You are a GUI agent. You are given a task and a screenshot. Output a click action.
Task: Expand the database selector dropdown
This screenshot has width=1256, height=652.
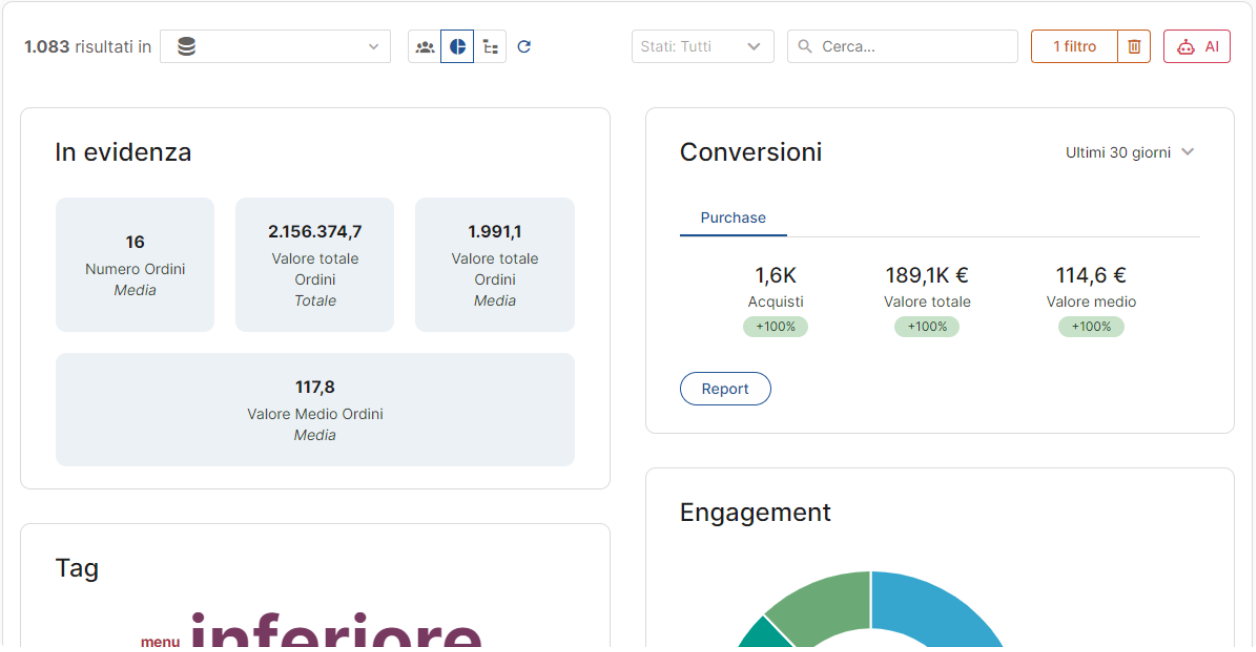click(x=275, y=47)
